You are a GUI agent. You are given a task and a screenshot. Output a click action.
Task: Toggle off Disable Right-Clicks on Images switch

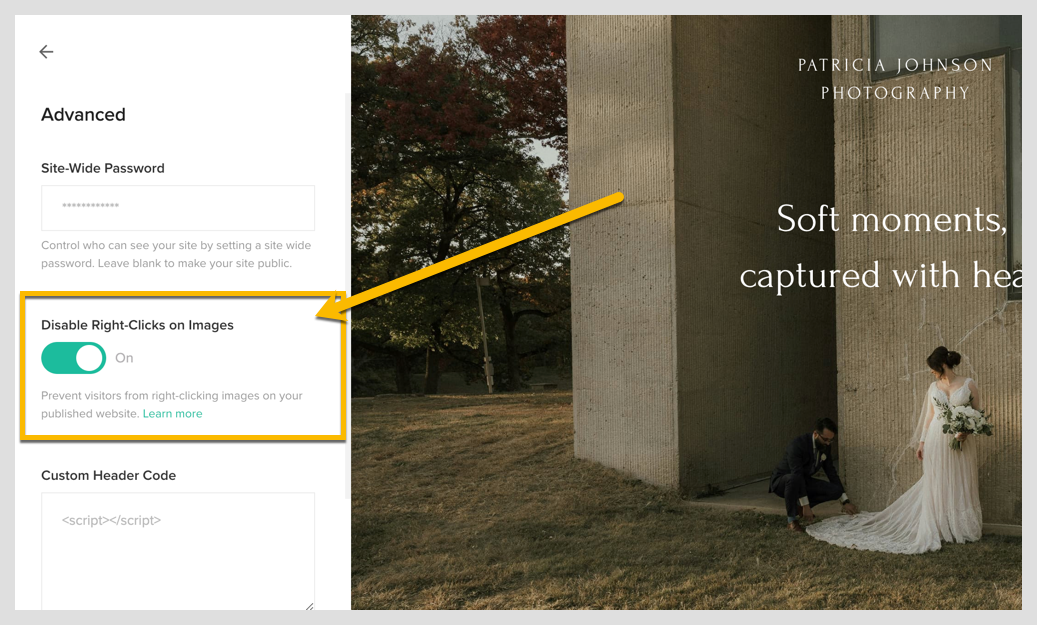tap(73, 358)
